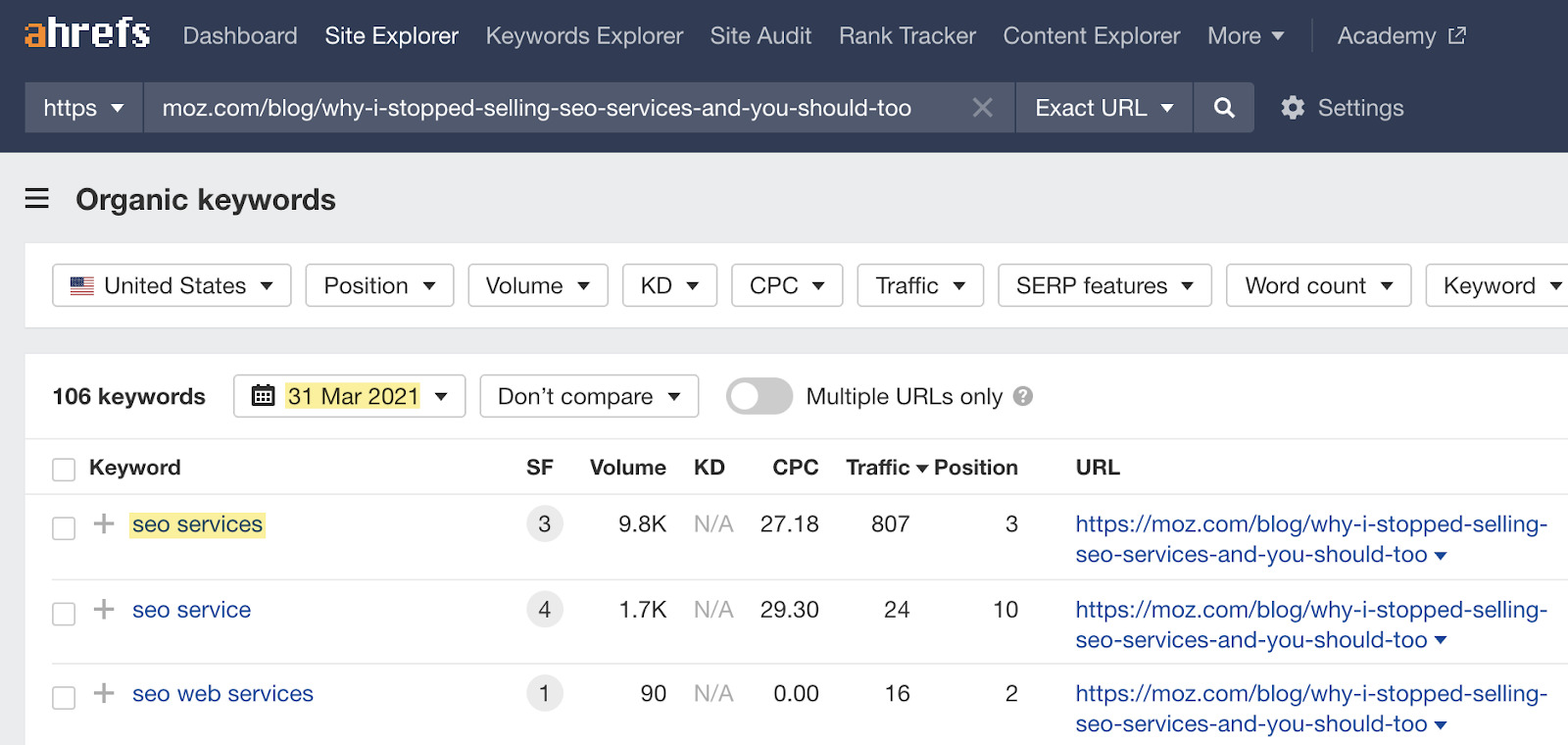
Task: Open the hamburger sidebar menu
Action: point(37,199)
